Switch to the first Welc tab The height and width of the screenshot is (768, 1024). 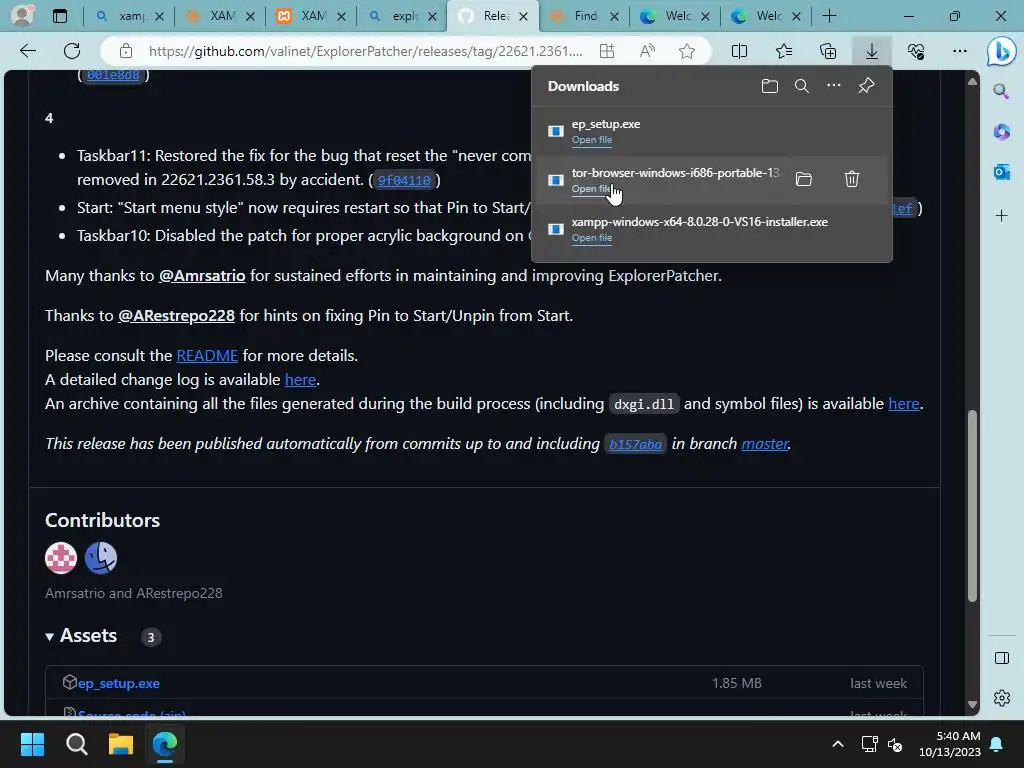675,16
